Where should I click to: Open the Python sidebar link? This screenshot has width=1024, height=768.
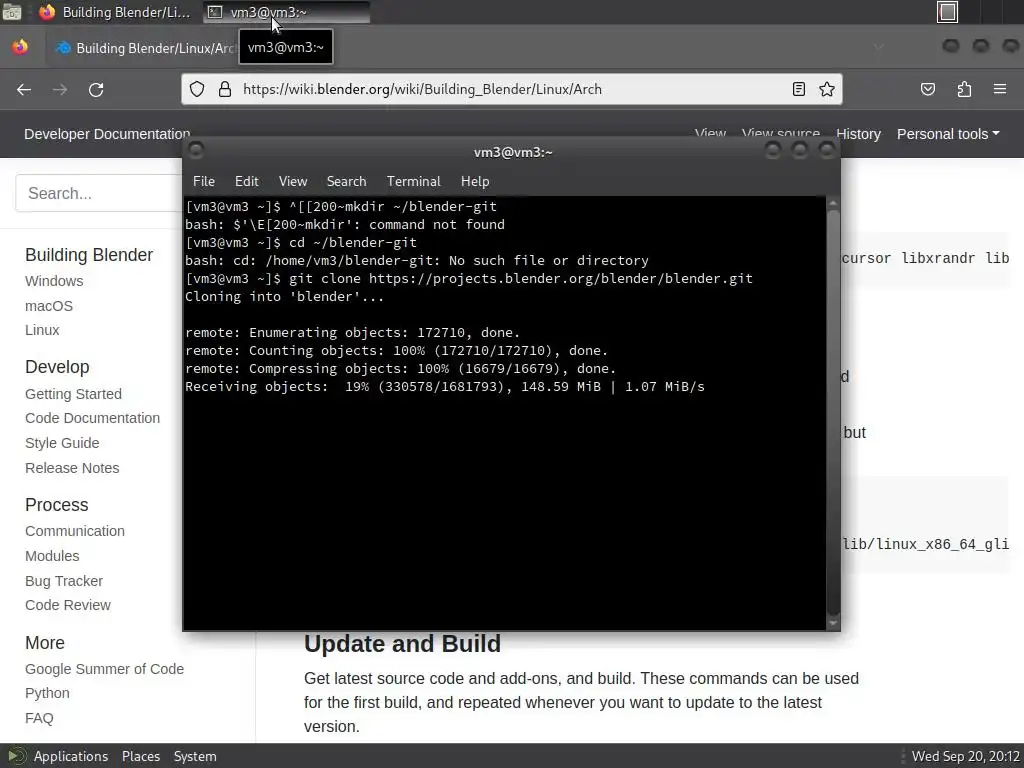(x=47, y=693)
